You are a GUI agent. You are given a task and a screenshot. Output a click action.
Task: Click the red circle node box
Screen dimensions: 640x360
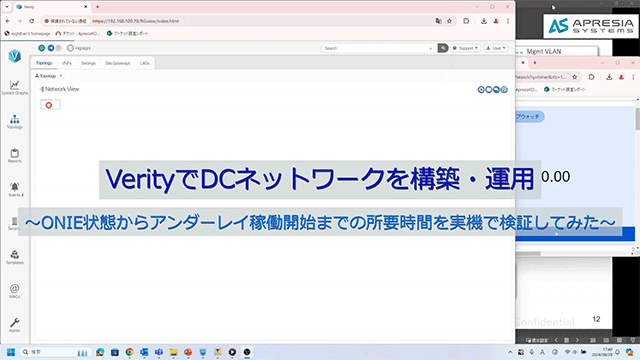[x=50, y=105]
